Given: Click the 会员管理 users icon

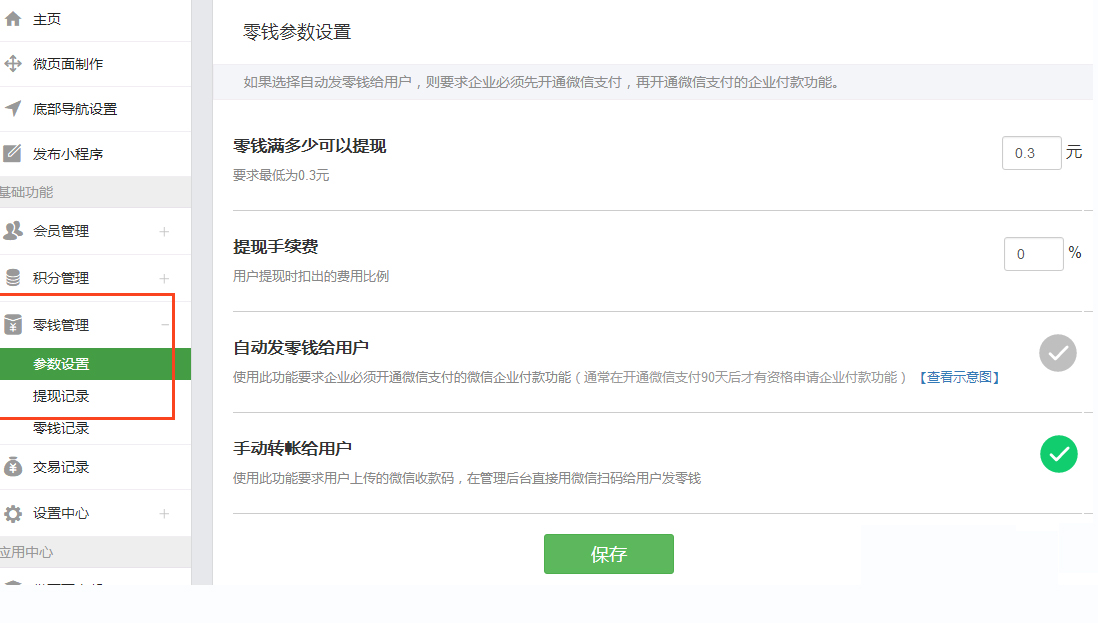Looking at the screenshot, I should point(13,231).
